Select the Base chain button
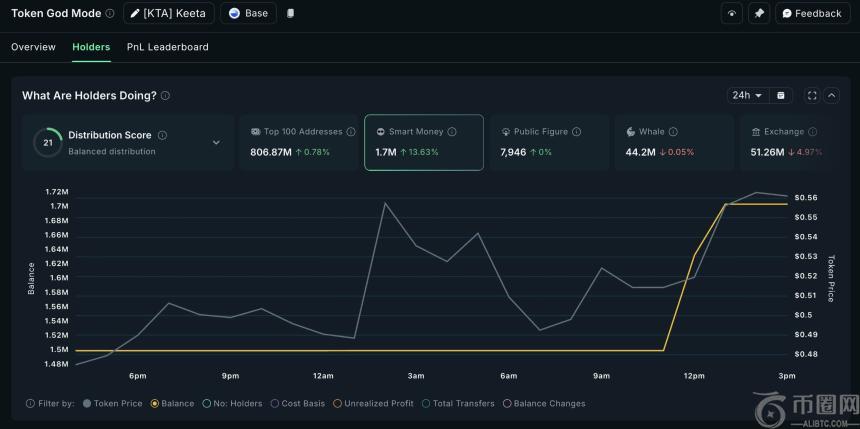Image resolution: width=860 pixels, height=429 pixels. point(248,14)
